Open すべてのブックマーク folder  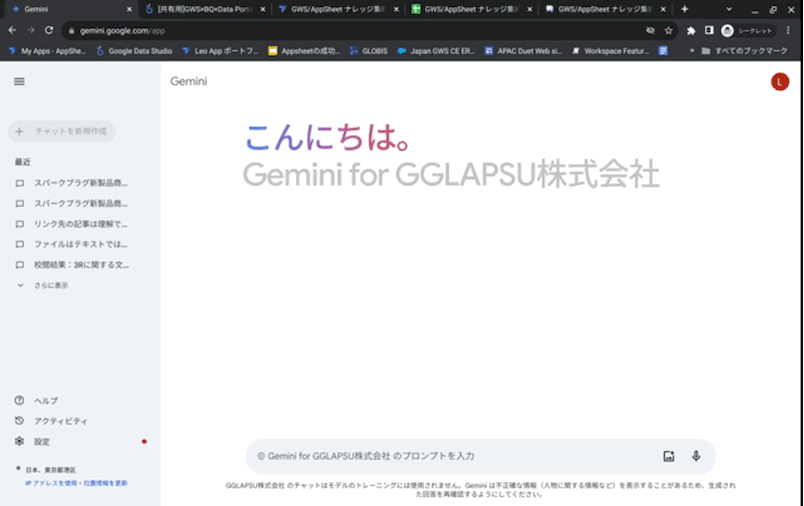(744, 51)
